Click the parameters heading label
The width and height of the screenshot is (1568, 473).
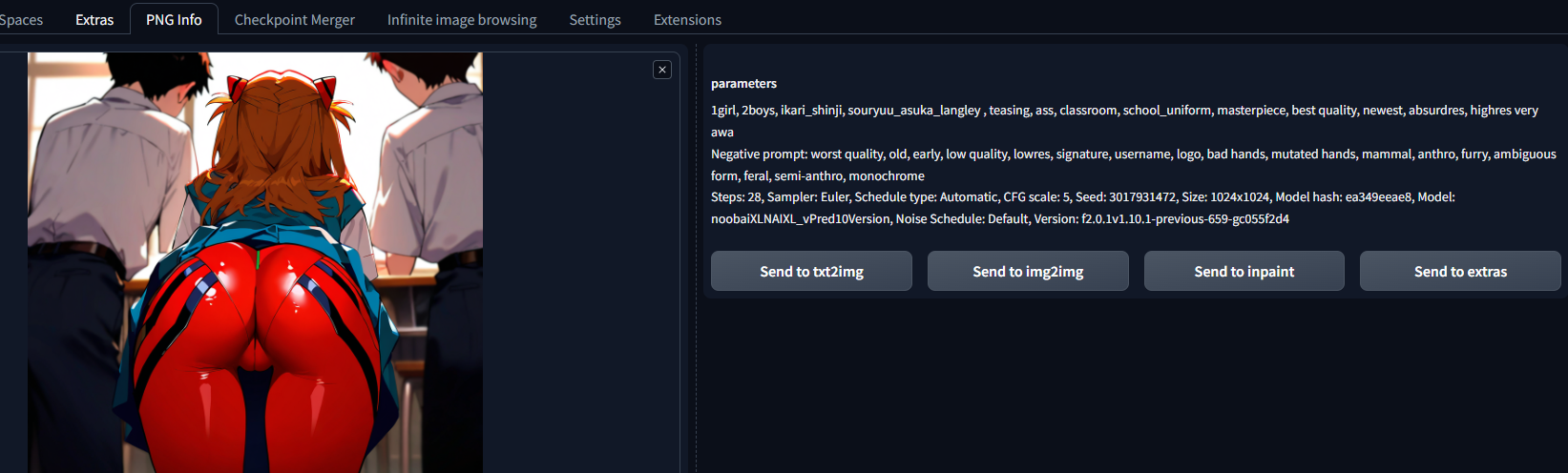[x=743, y=84]
